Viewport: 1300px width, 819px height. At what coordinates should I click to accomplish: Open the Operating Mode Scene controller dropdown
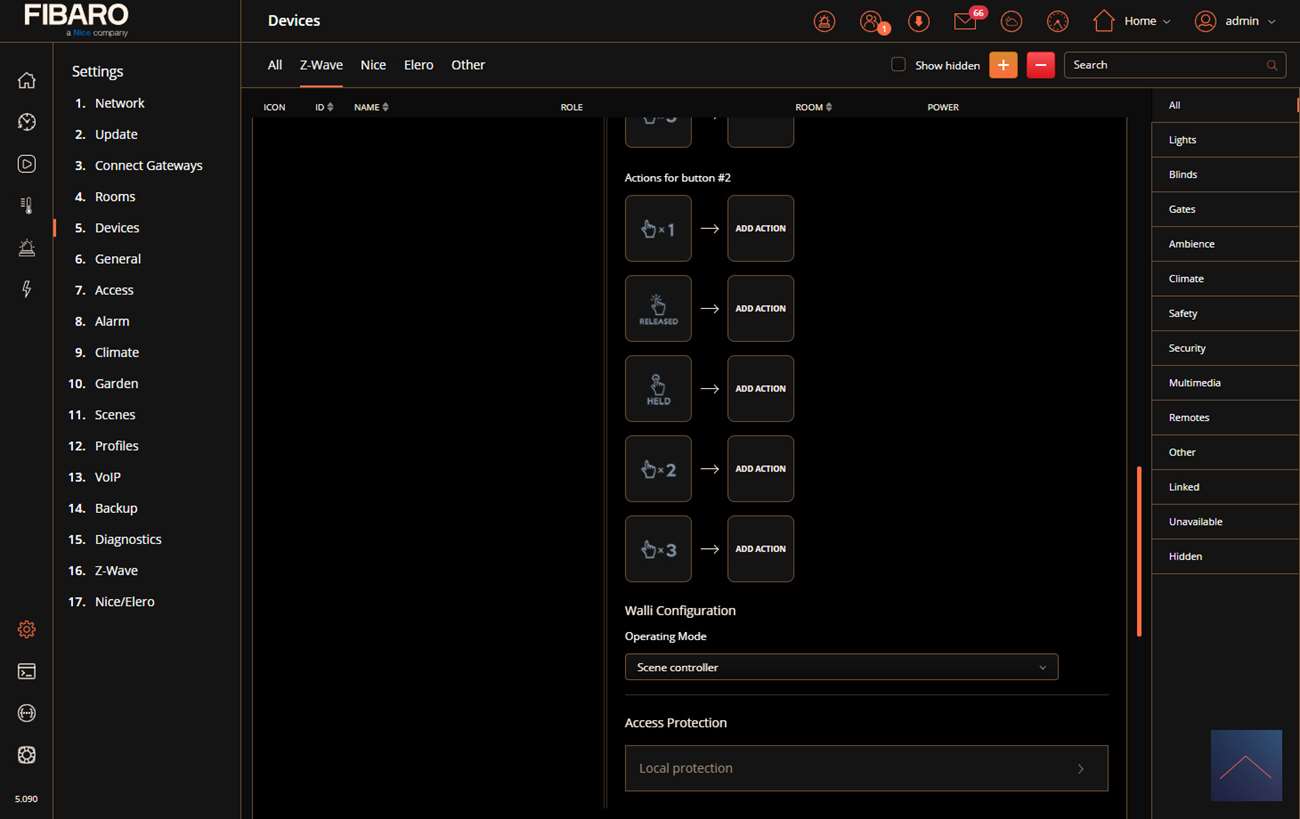click(840, 667)
